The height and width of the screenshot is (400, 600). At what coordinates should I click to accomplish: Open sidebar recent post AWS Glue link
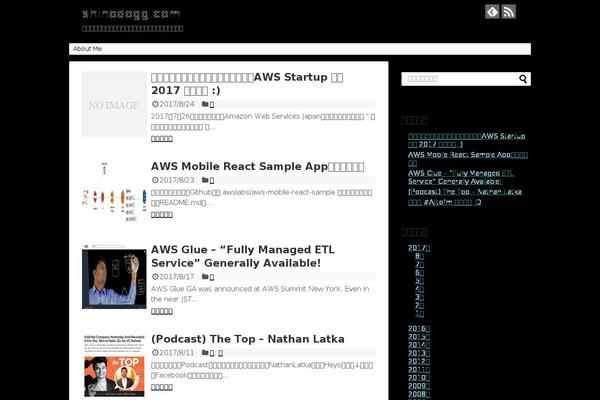click(x=461, y=177)
